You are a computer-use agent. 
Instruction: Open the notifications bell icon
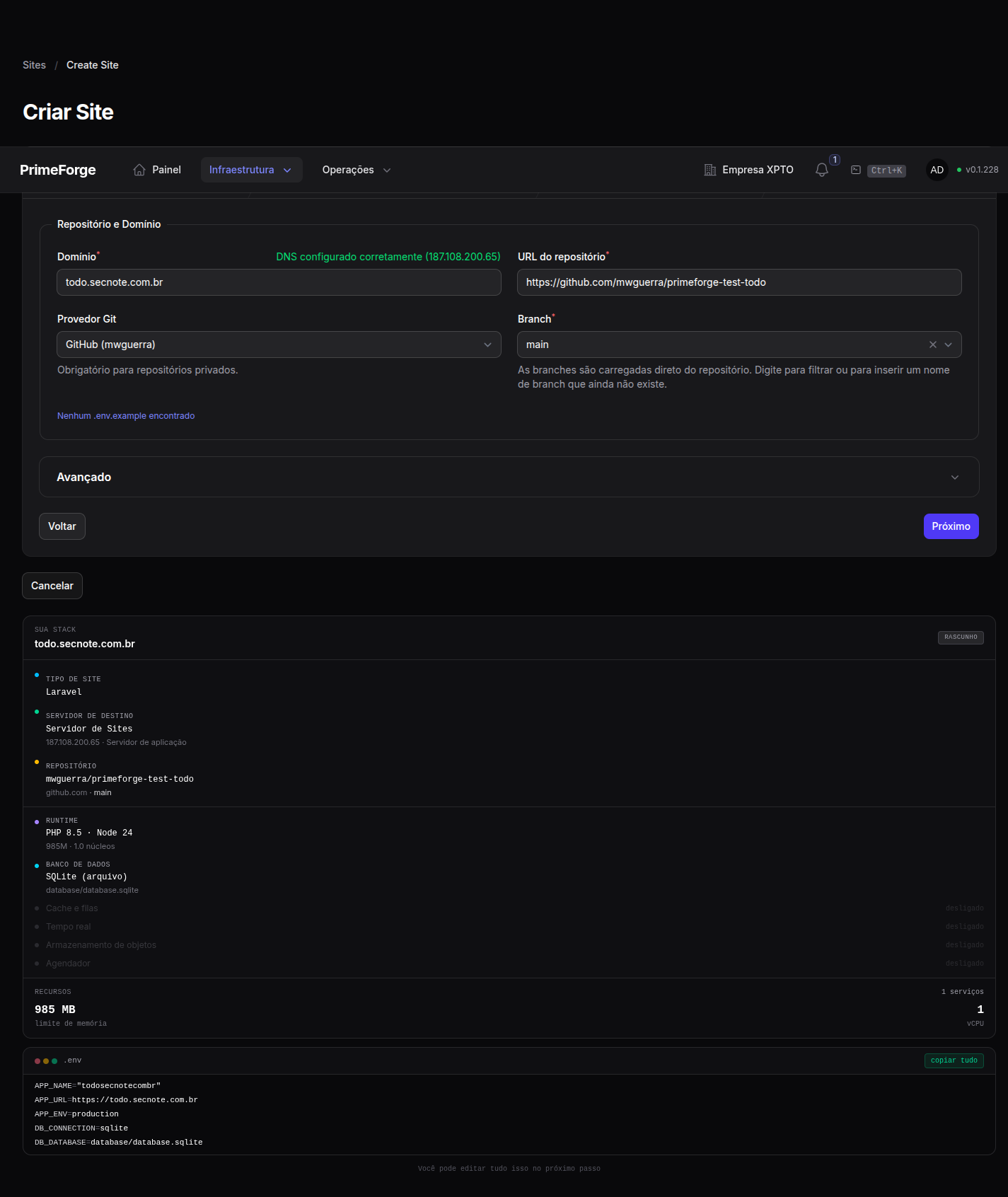pos(821,170)
